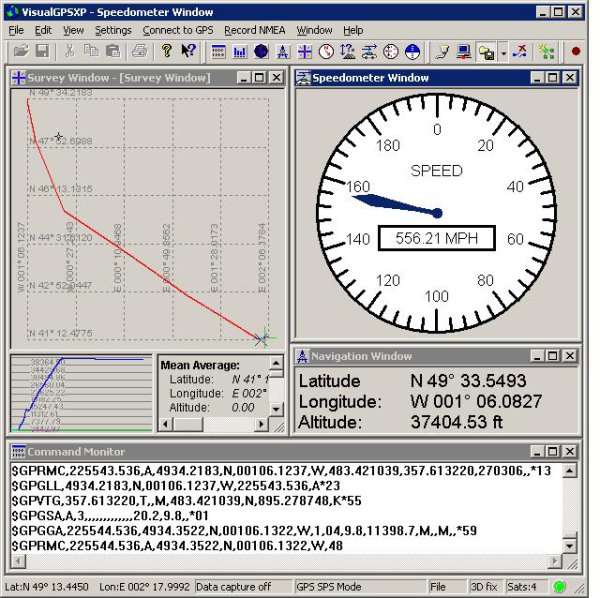Click the Print toolbar icon
600x598 pixels.
[137, 51]
